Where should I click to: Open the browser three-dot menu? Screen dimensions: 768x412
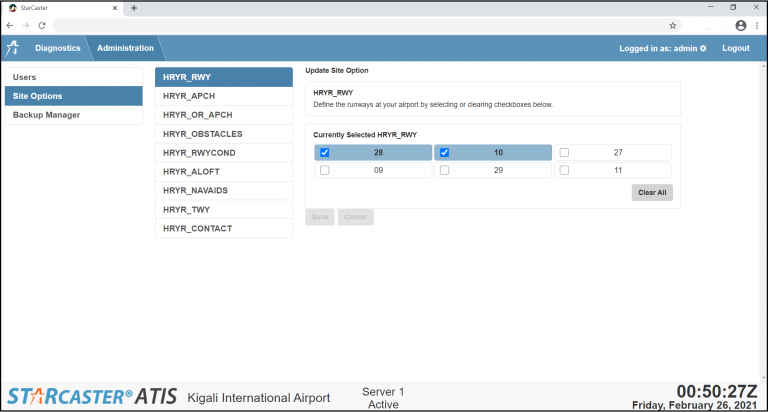pos(757,25)
